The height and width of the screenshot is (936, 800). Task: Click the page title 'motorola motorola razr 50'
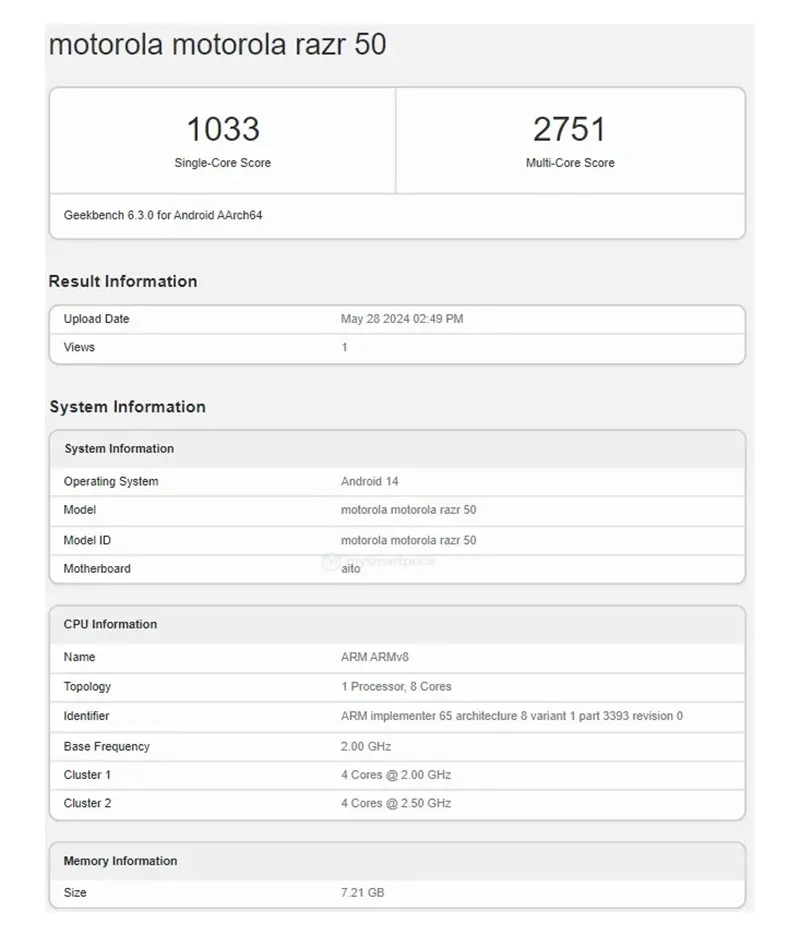(217, 44)
